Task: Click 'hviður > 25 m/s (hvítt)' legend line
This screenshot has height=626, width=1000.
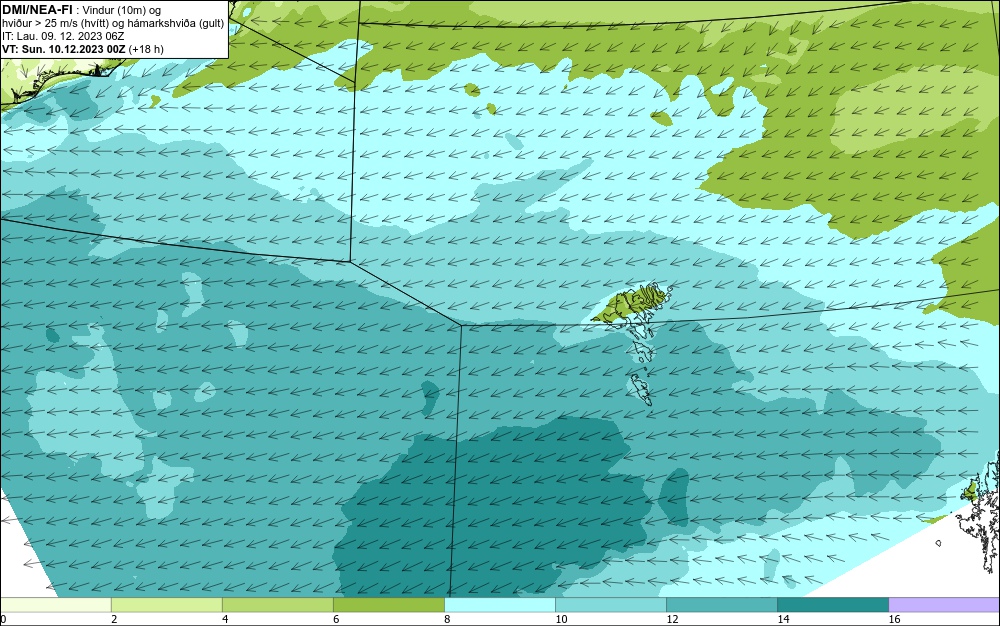Action: (x=55, y=24)
